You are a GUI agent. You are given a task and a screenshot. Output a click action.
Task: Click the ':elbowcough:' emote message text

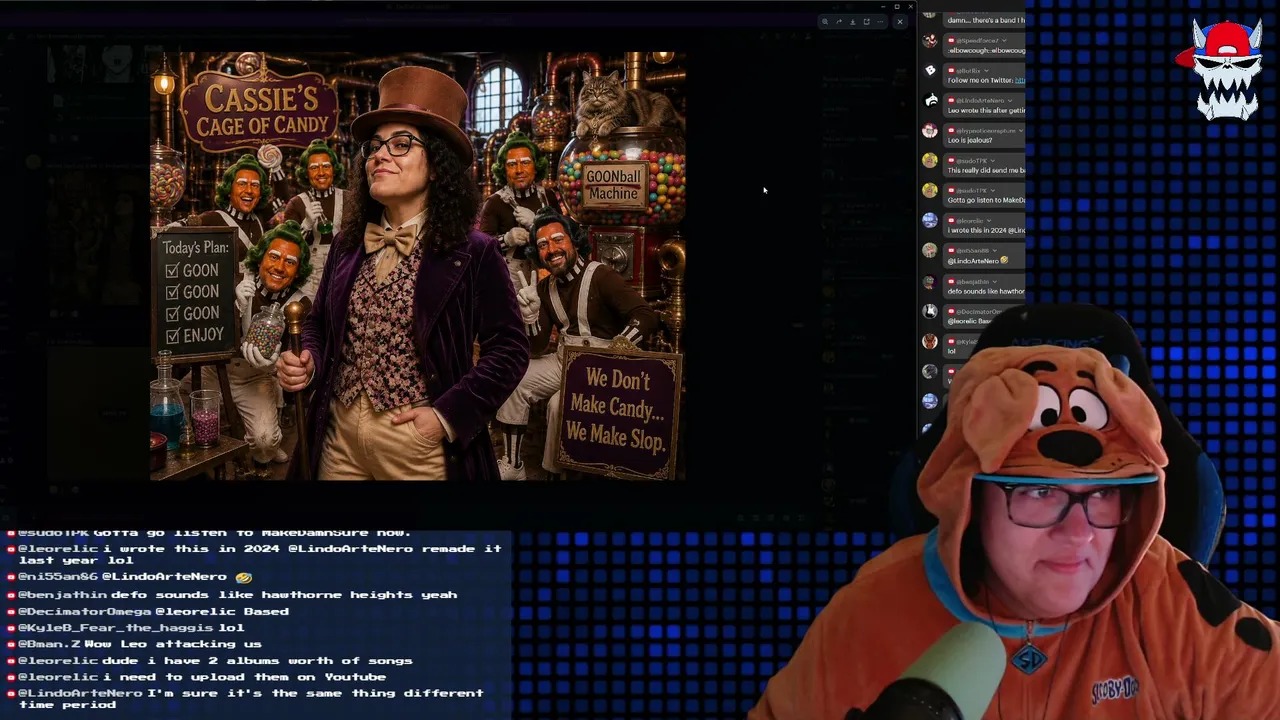[986, 50]
